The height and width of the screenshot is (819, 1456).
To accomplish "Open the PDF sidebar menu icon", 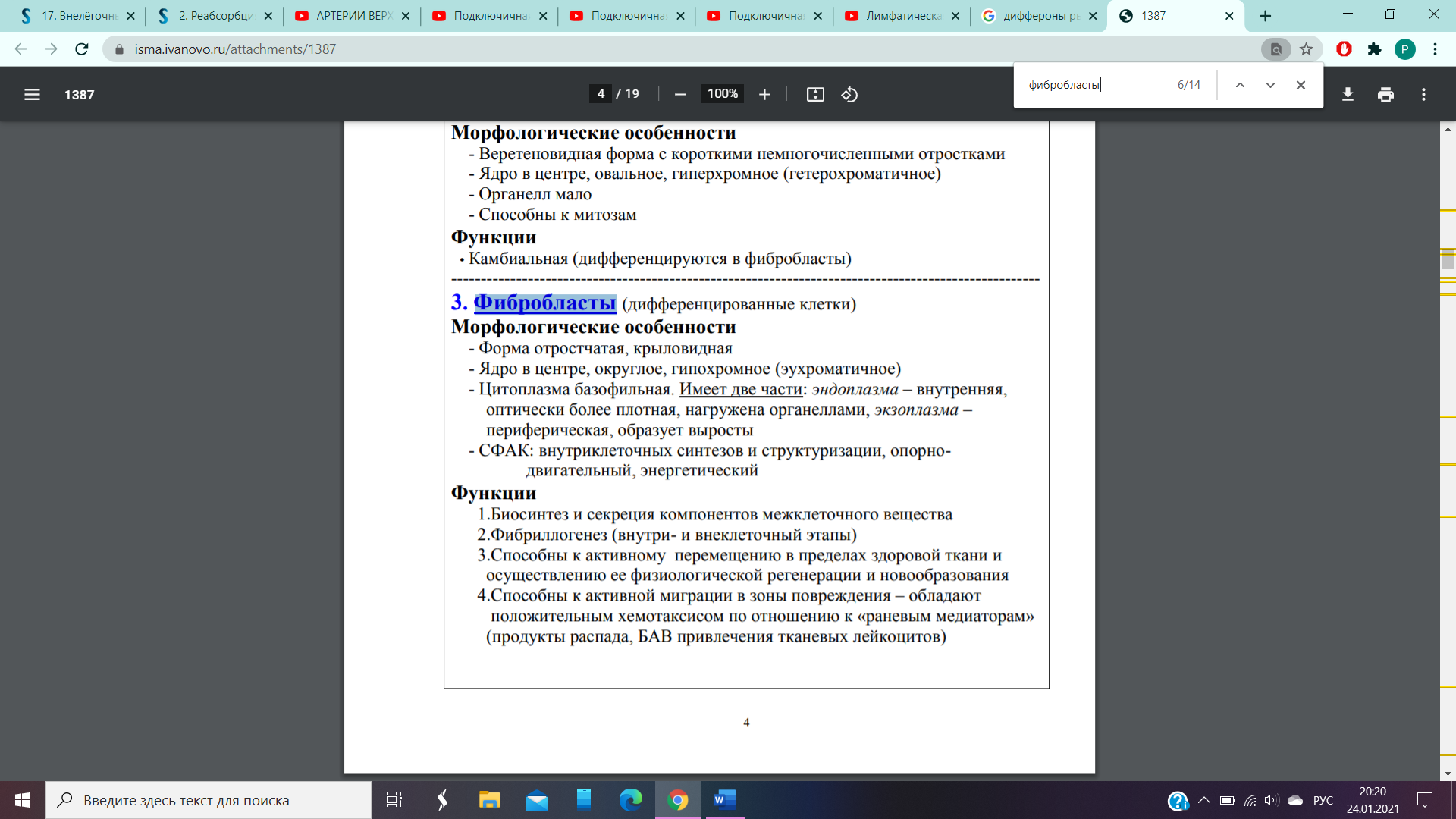I will [x=32, y=95].
